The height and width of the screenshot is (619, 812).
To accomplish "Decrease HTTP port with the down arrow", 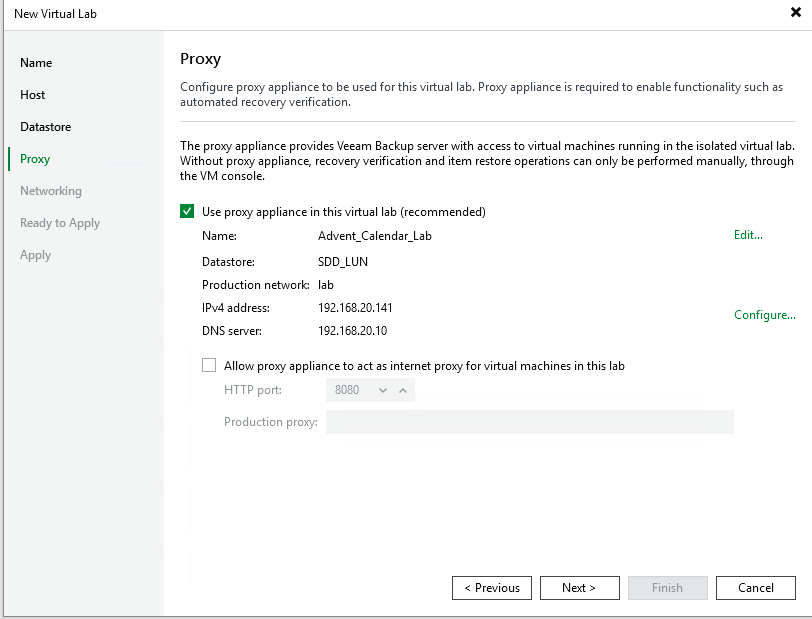I will coord(382,390).
